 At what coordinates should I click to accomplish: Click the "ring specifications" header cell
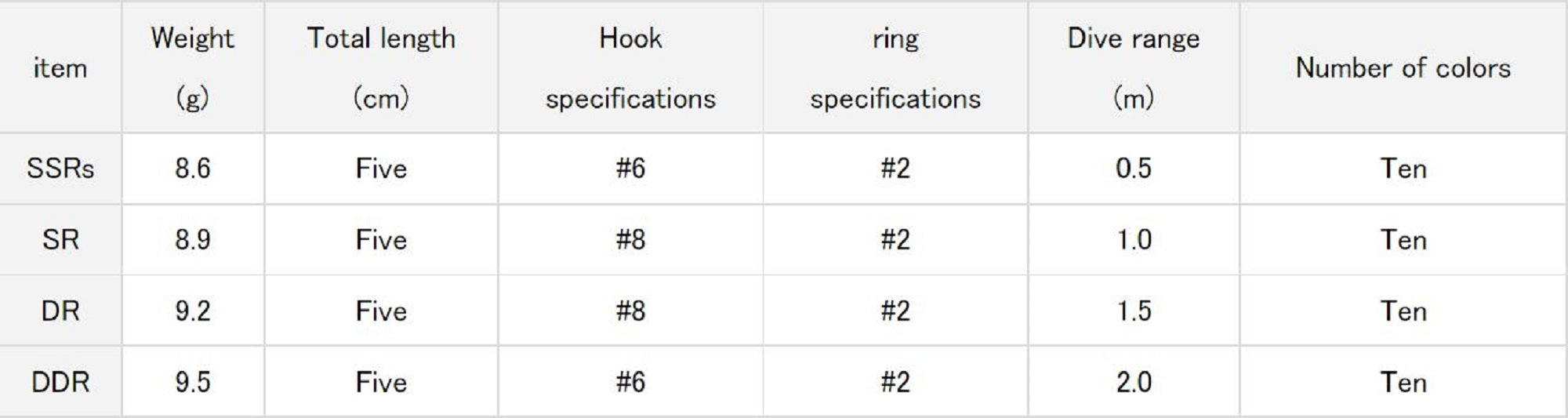click(x=895, y=68)
